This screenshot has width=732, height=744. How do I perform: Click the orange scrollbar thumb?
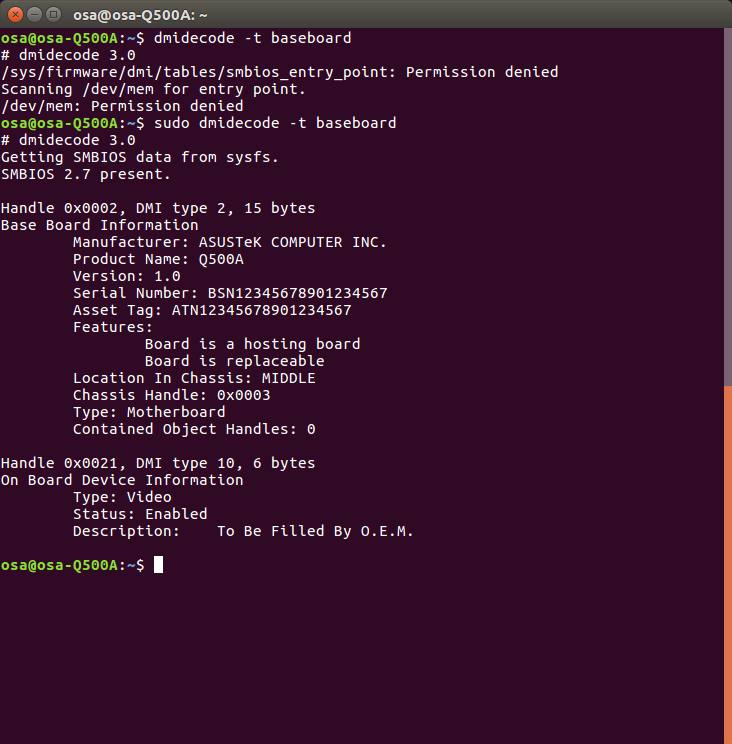[x=727, y=560]
